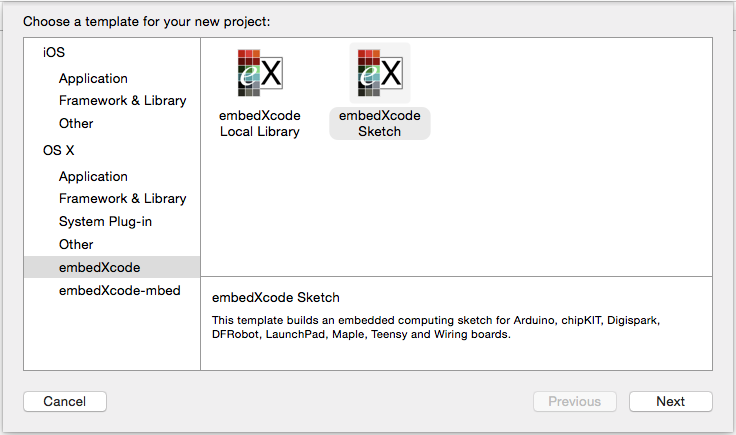Click the iOS section header

pyautogui.click(x=54, y=52)
